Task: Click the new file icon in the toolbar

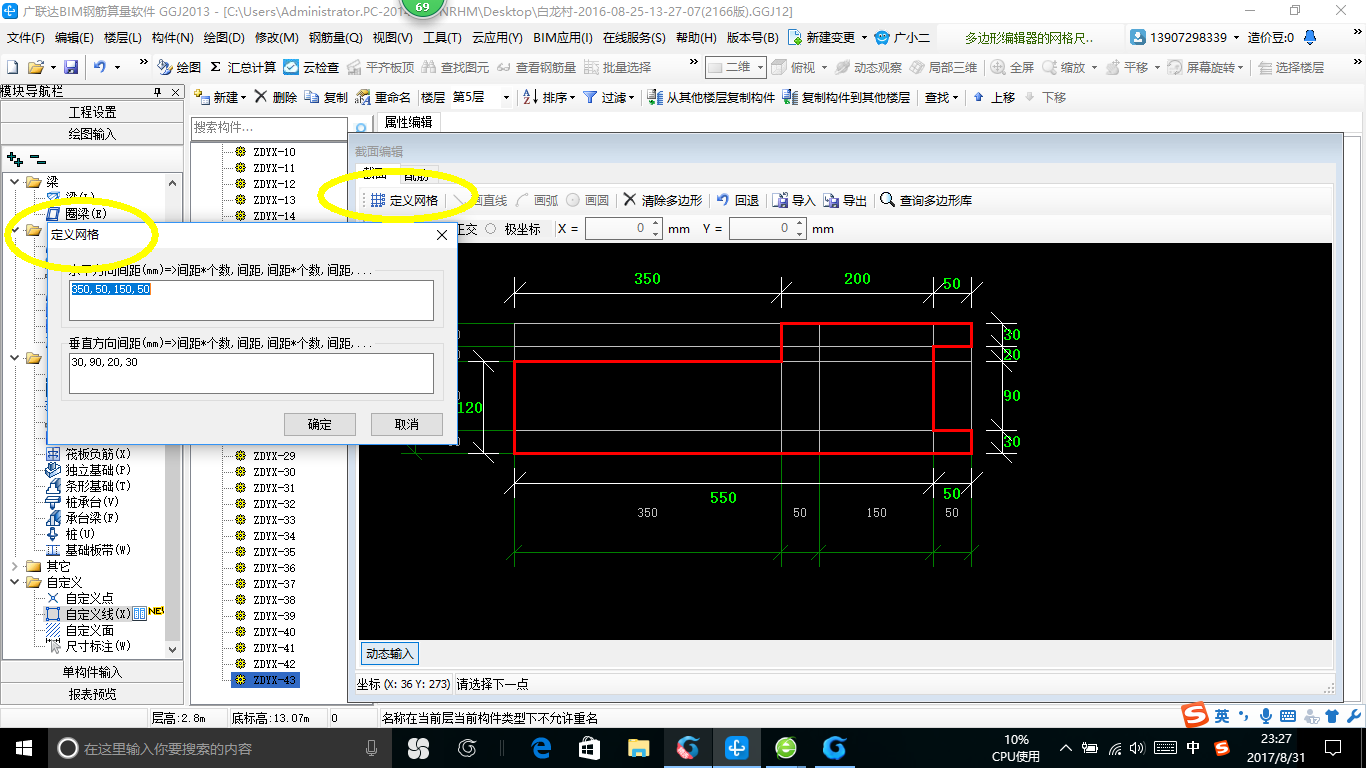Action: pyautogui.click(x=12, y=67)
